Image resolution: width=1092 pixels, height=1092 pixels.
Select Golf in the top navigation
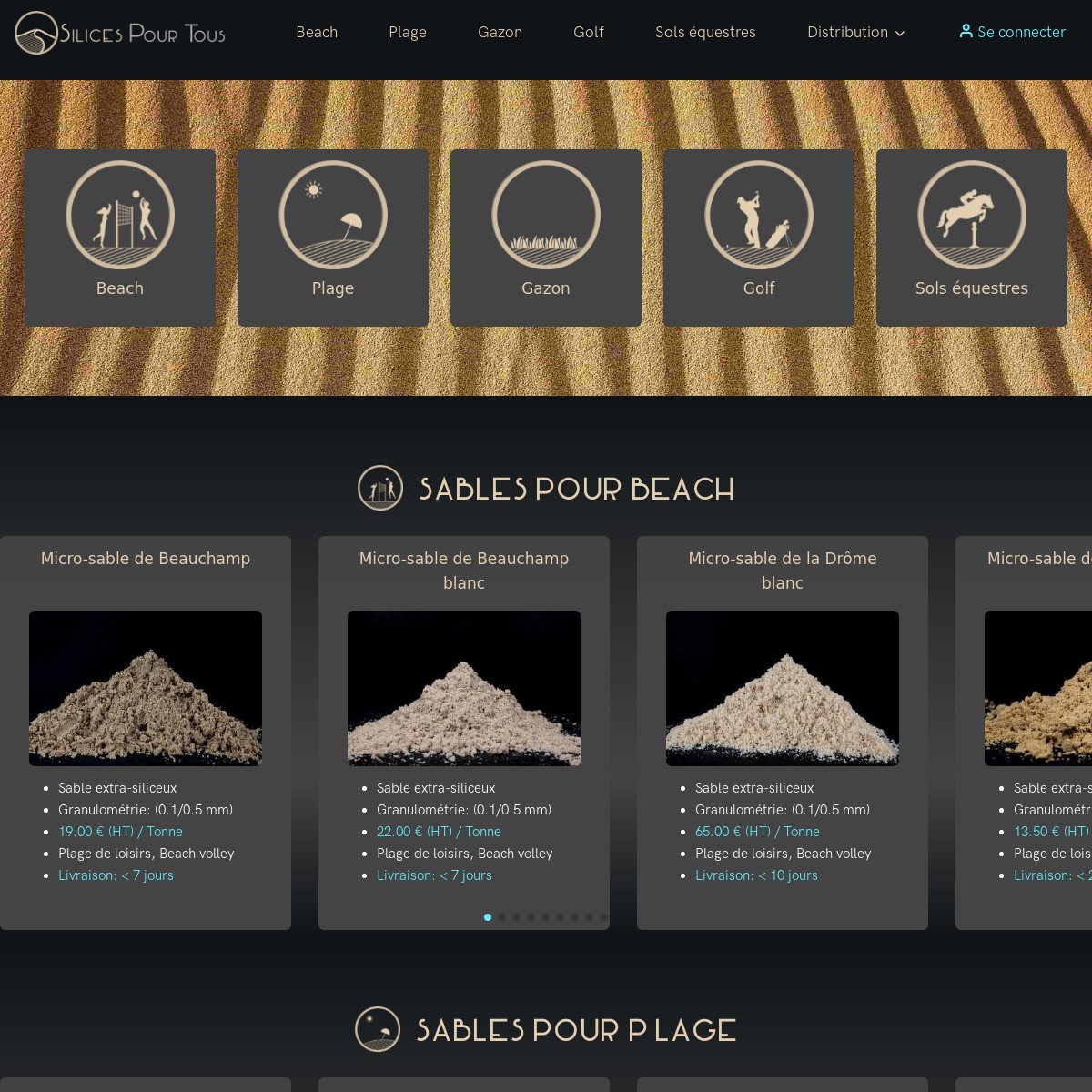[x=589, y=32]
